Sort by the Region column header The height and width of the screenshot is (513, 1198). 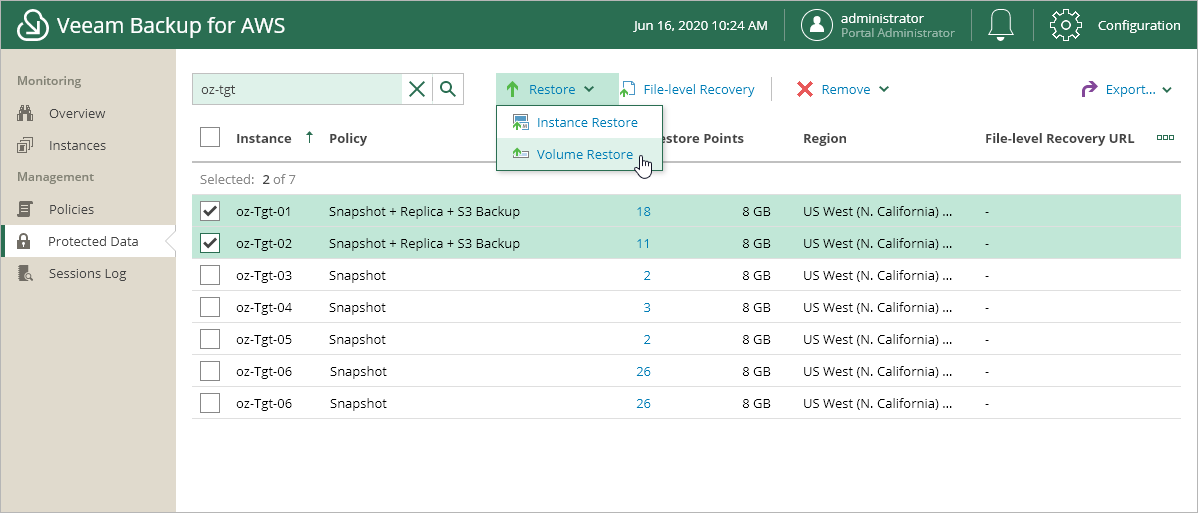point(824,138)
